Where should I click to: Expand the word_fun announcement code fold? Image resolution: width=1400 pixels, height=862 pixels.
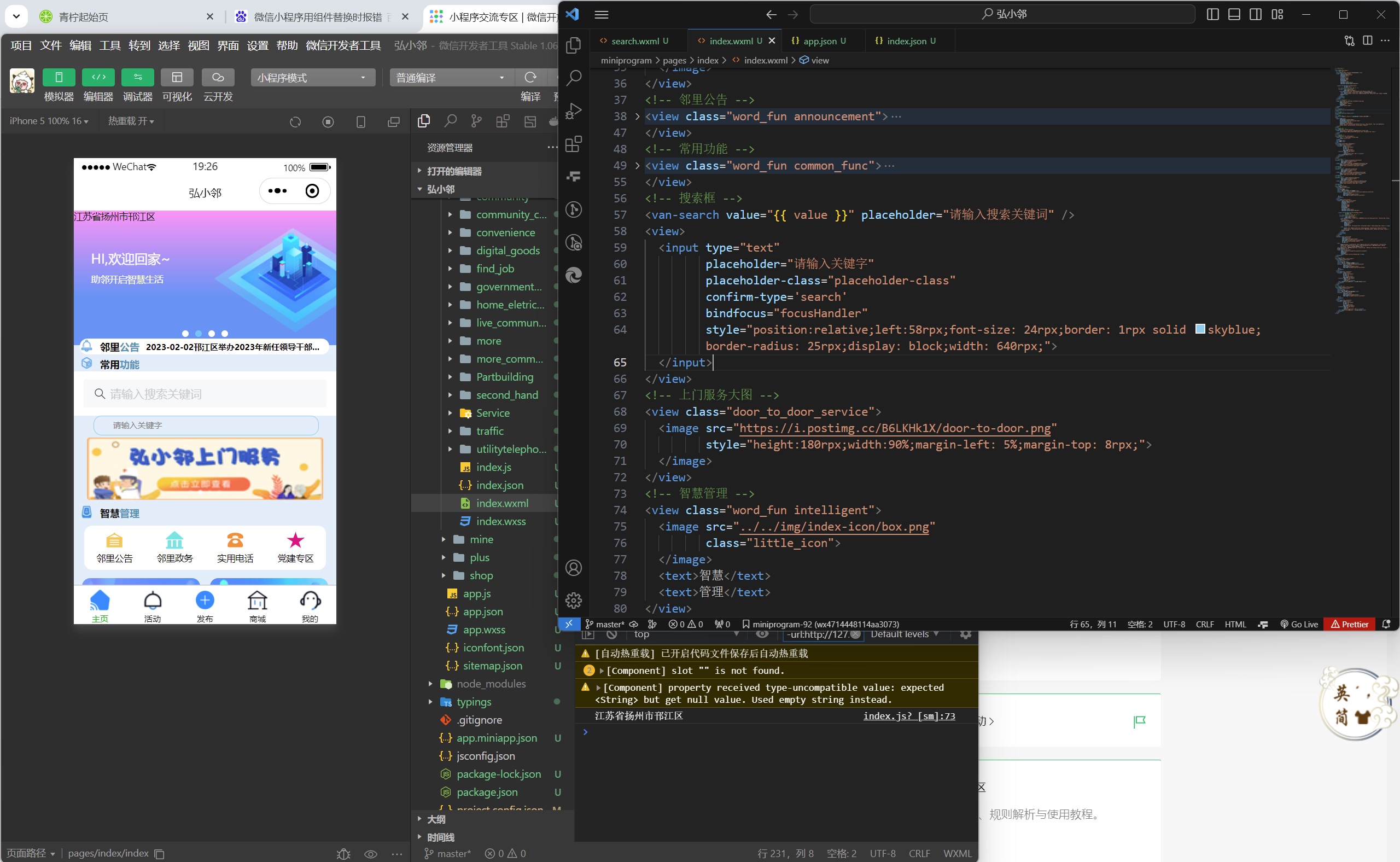(637, 117)
